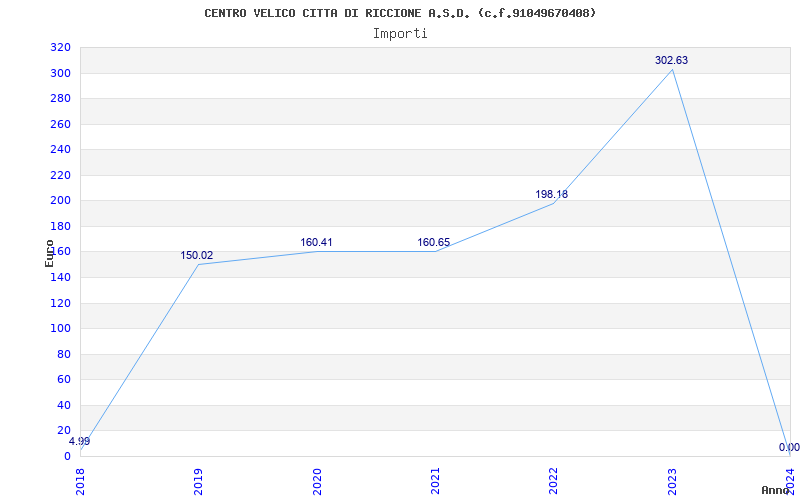
Task: Click the 4.99 data label
Action: (80, 441)
